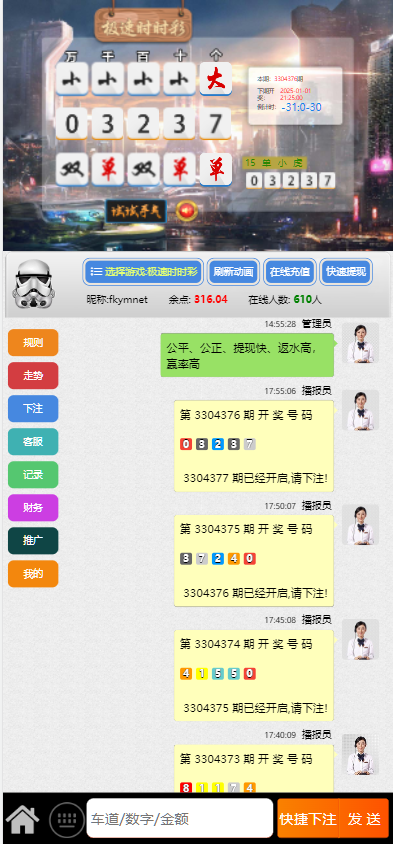The width and height of the screenshot is (393, 844).
Task: Click the 小 tile under 万 column
Action: coord(72,79)
